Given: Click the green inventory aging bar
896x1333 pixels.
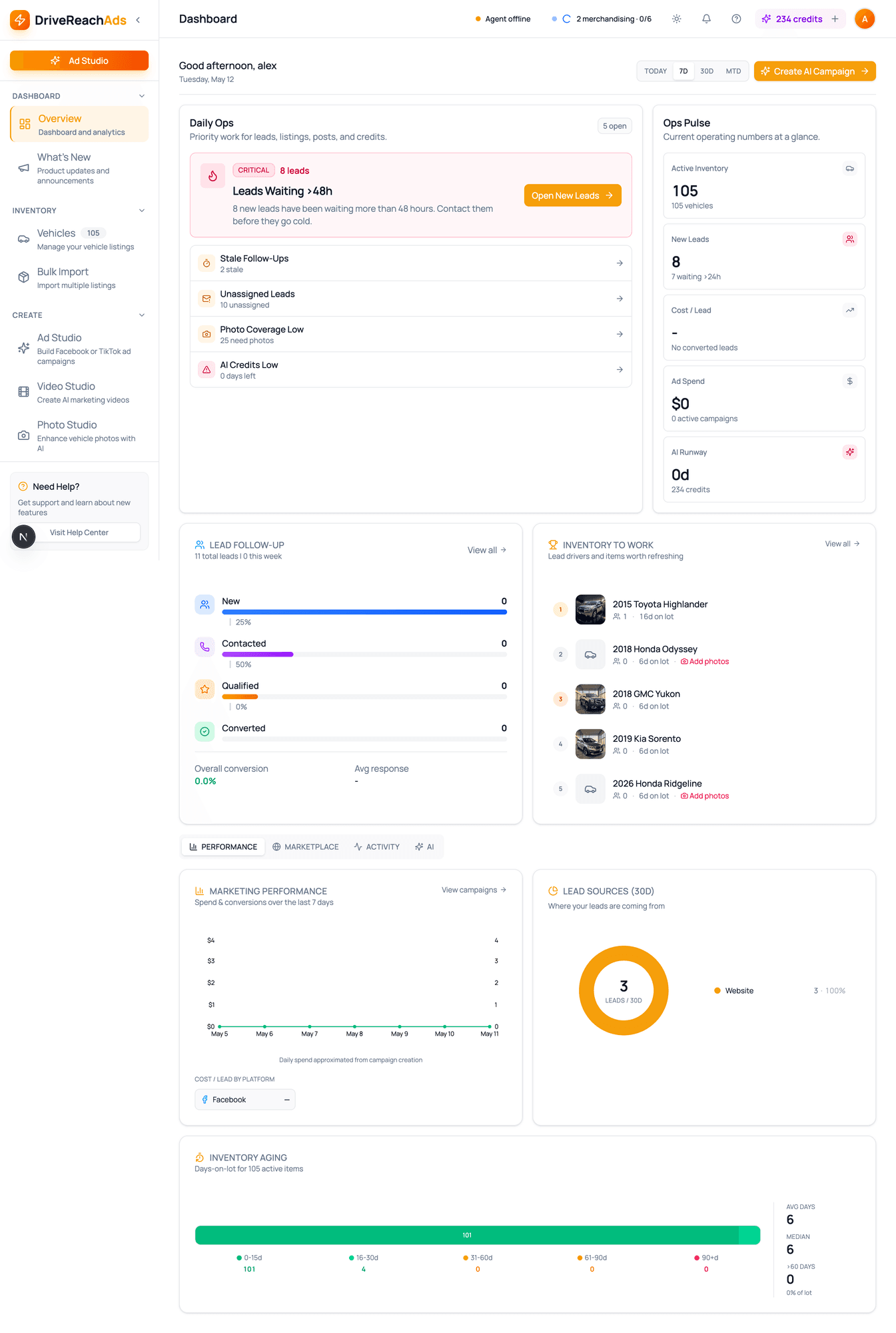Looking at the screenshot, I should tap(478, 1235).
